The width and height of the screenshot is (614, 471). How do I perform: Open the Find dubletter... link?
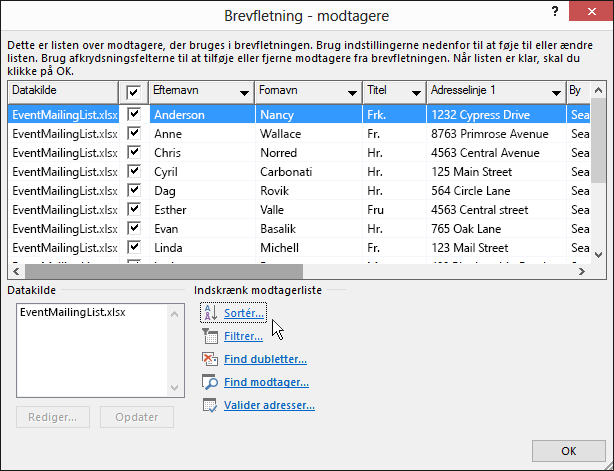click(x=265, y=359)
